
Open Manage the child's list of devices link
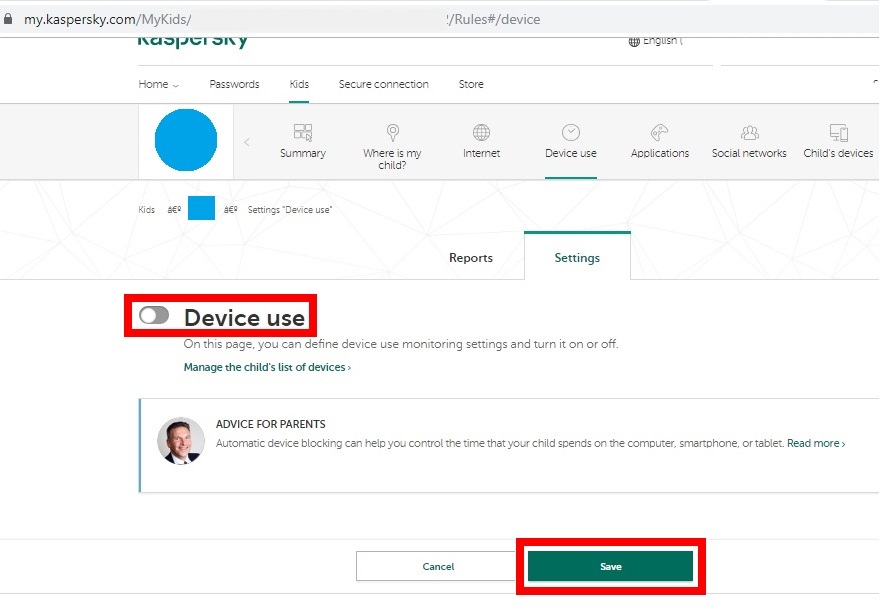(x=267, y=367)
